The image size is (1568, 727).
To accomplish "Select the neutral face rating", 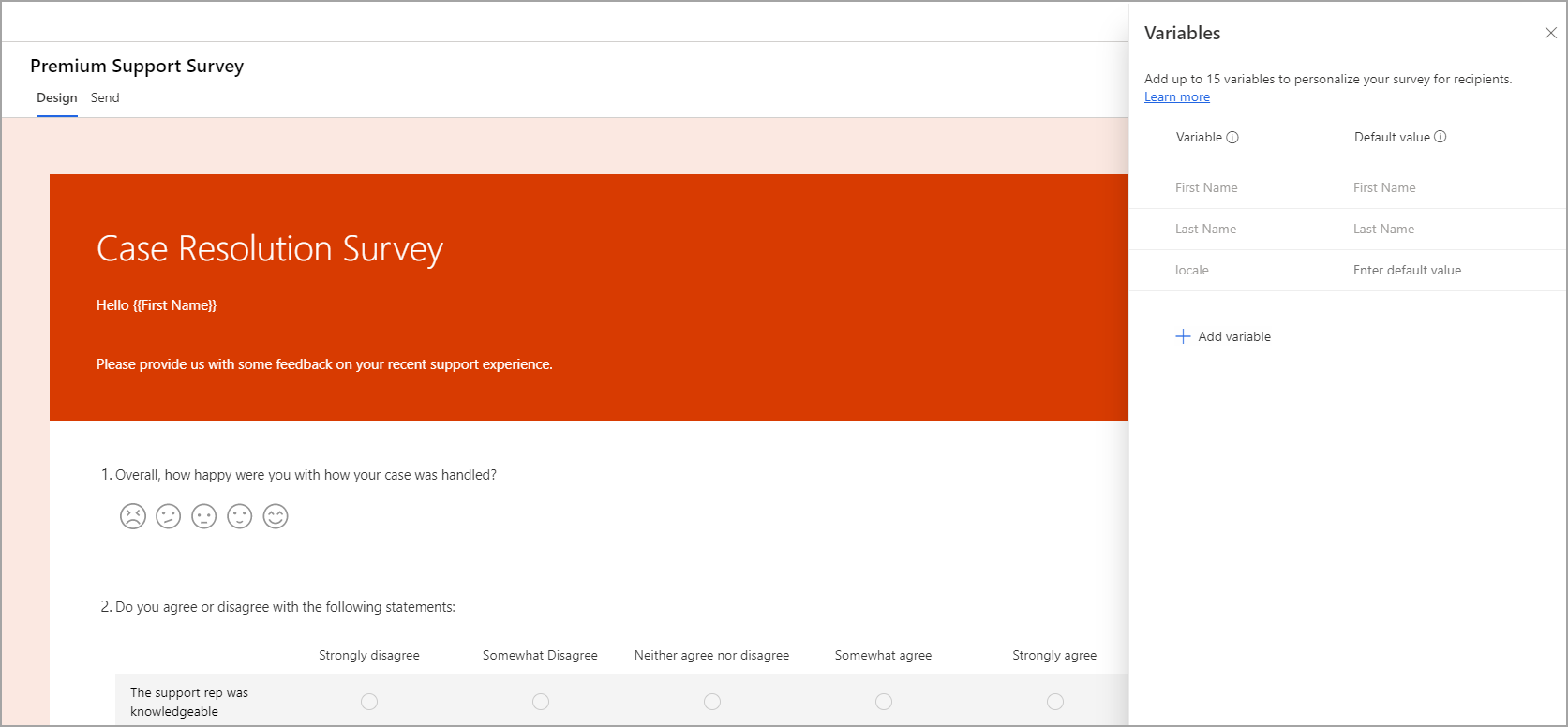I will [204, 516].
